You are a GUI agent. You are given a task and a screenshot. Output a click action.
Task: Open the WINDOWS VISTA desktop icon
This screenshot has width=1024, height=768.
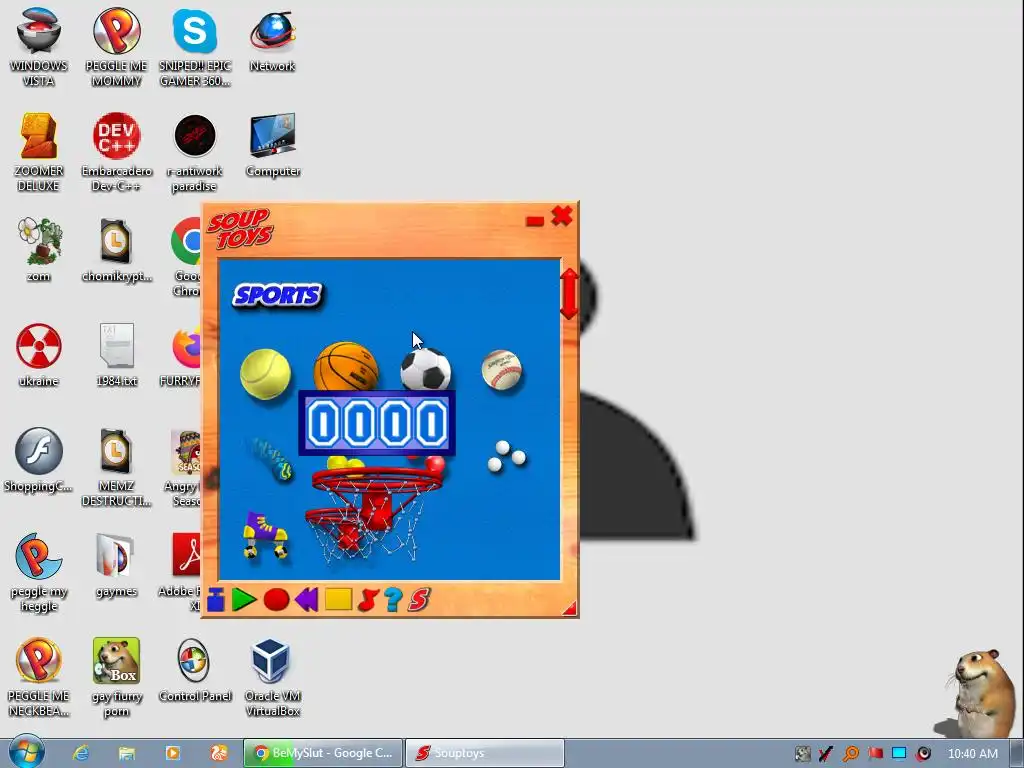39,47
